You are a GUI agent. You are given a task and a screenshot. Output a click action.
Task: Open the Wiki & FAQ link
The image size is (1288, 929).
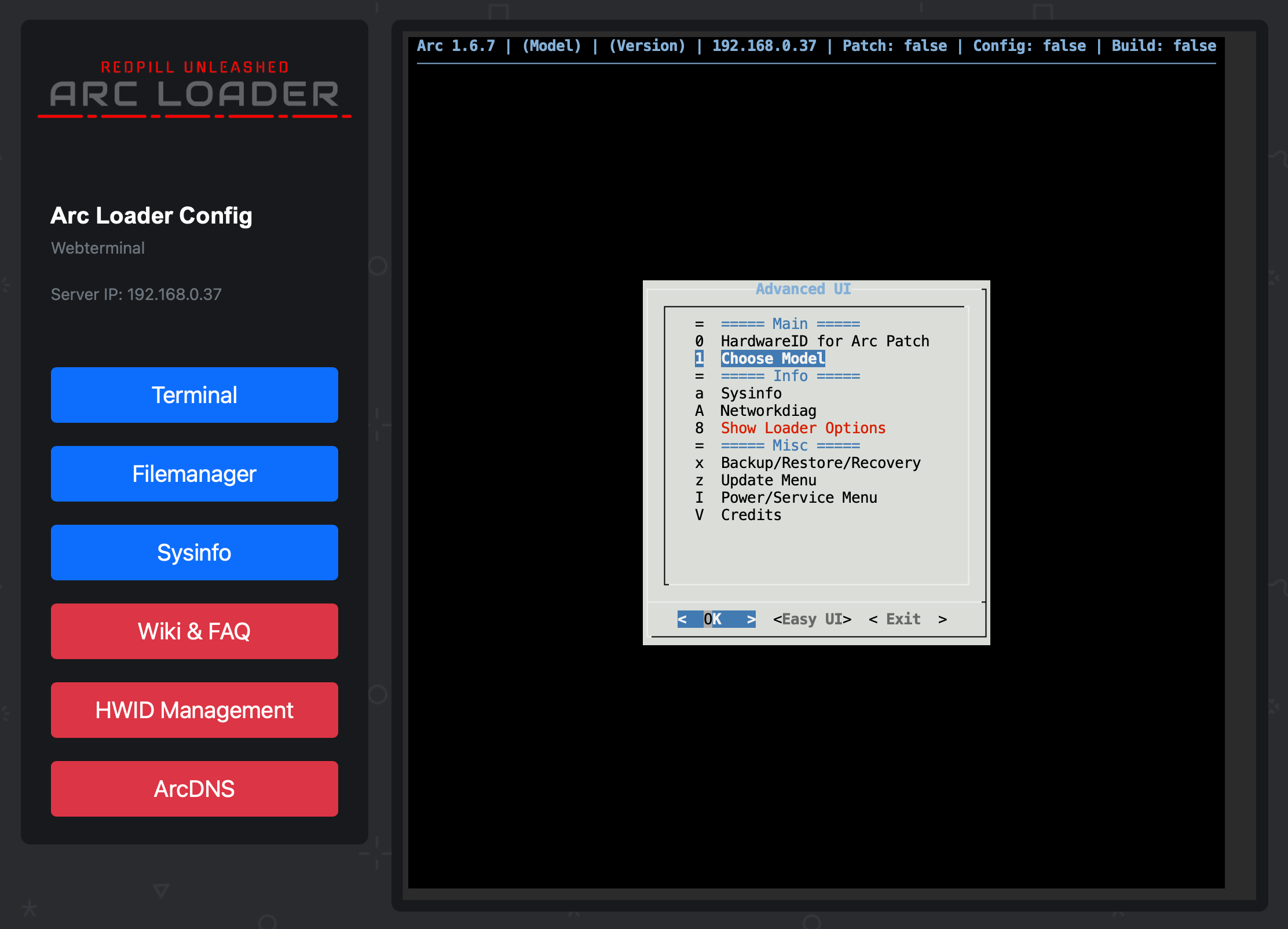194,631
